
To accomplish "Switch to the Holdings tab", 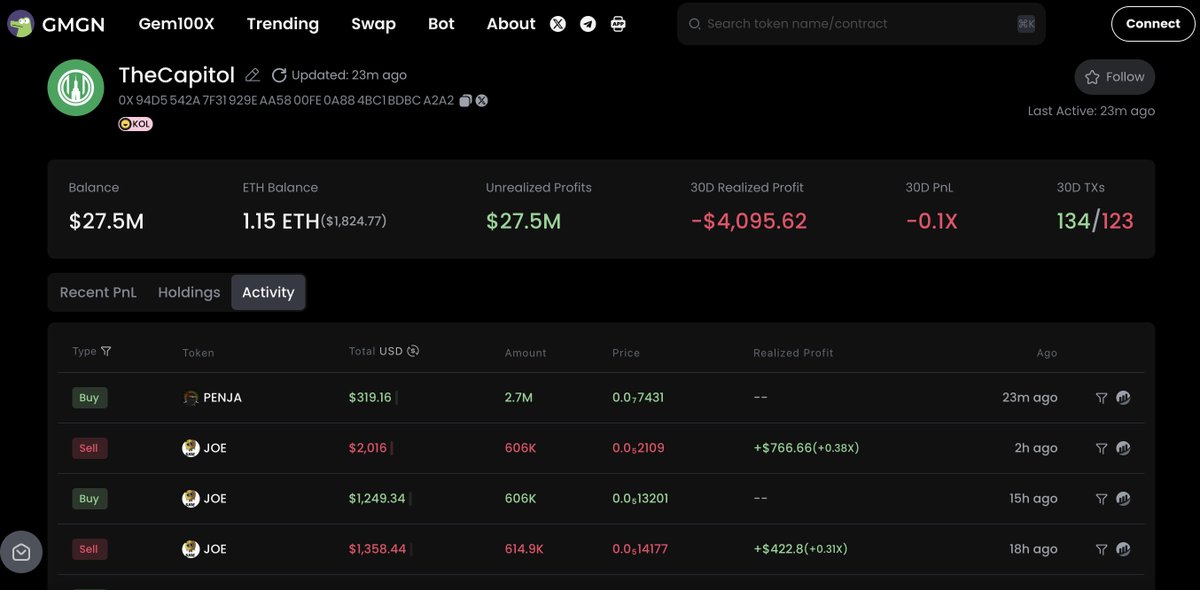I will point(189,292).
